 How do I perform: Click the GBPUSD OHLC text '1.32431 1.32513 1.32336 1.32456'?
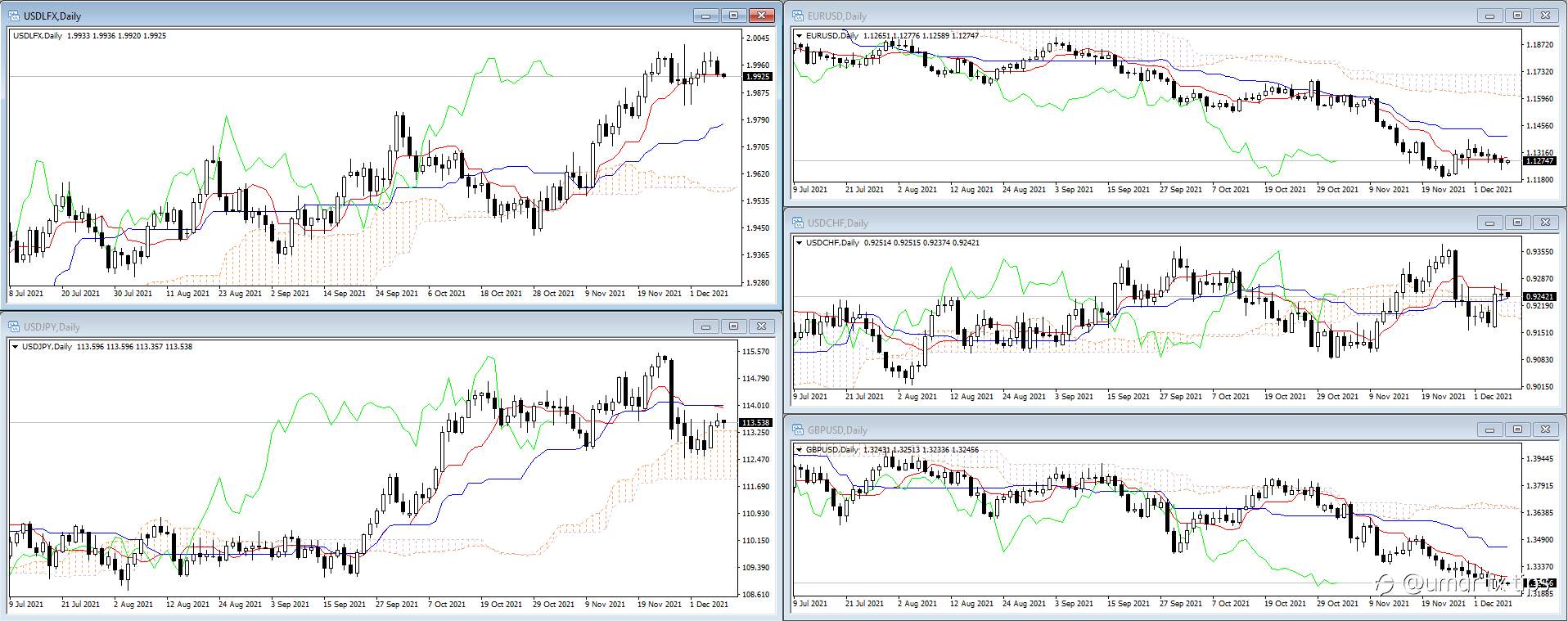920,450
